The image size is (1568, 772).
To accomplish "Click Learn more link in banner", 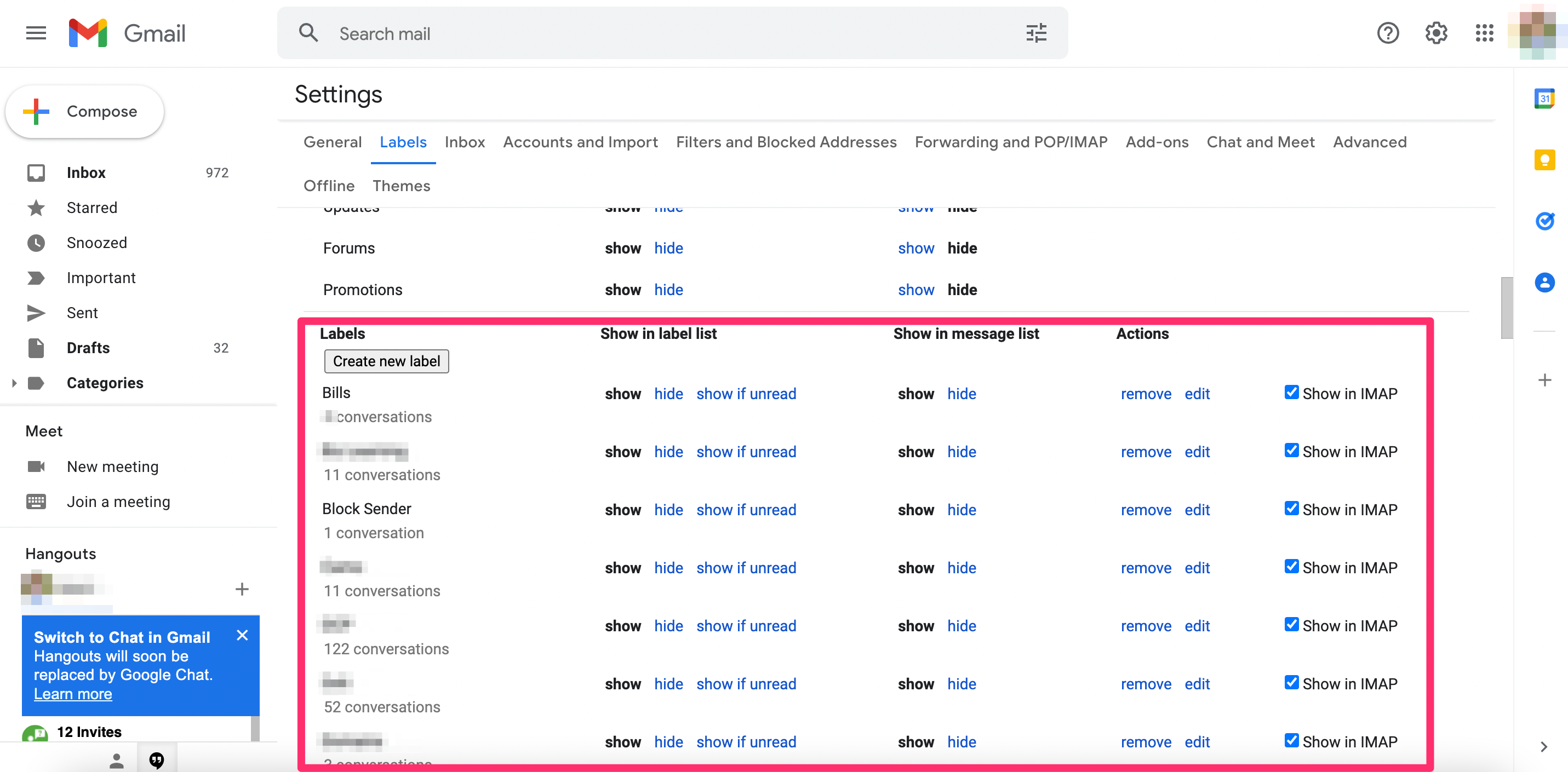I will 73,694.
